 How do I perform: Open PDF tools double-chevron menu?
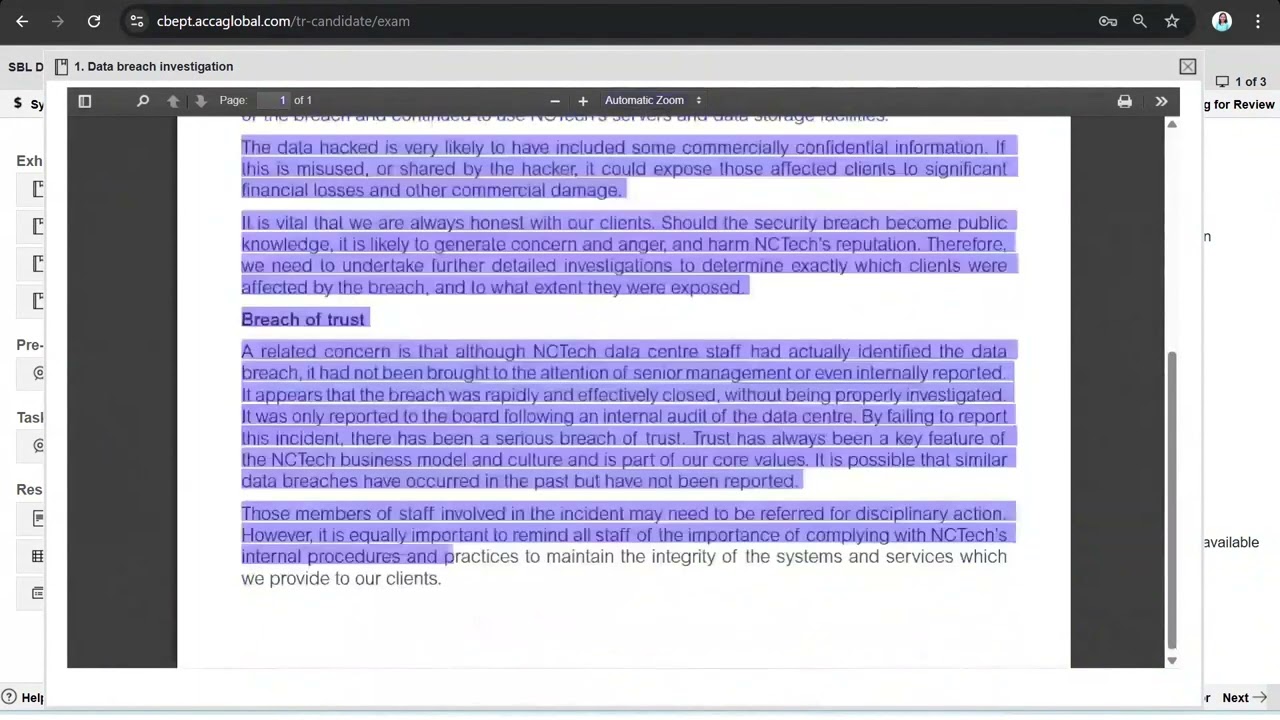click(x=1162, y=101)
